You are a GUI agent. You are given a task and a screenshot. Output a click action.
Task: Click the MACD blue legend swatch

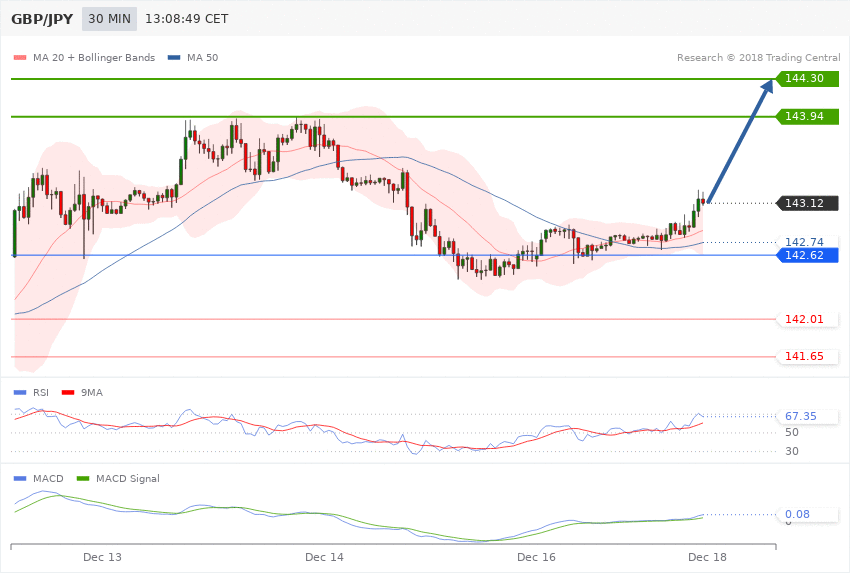click(x=20, y=478)
